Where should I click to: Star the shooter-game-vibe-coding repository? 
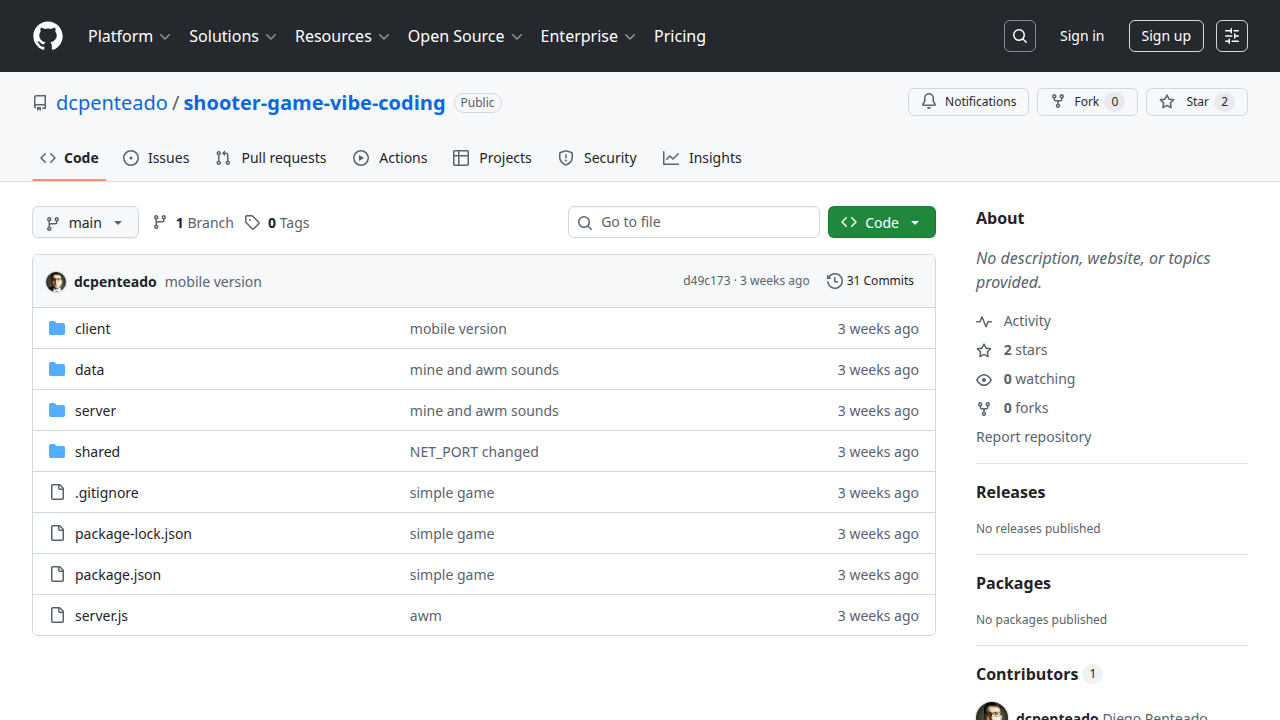[1197, 102]
